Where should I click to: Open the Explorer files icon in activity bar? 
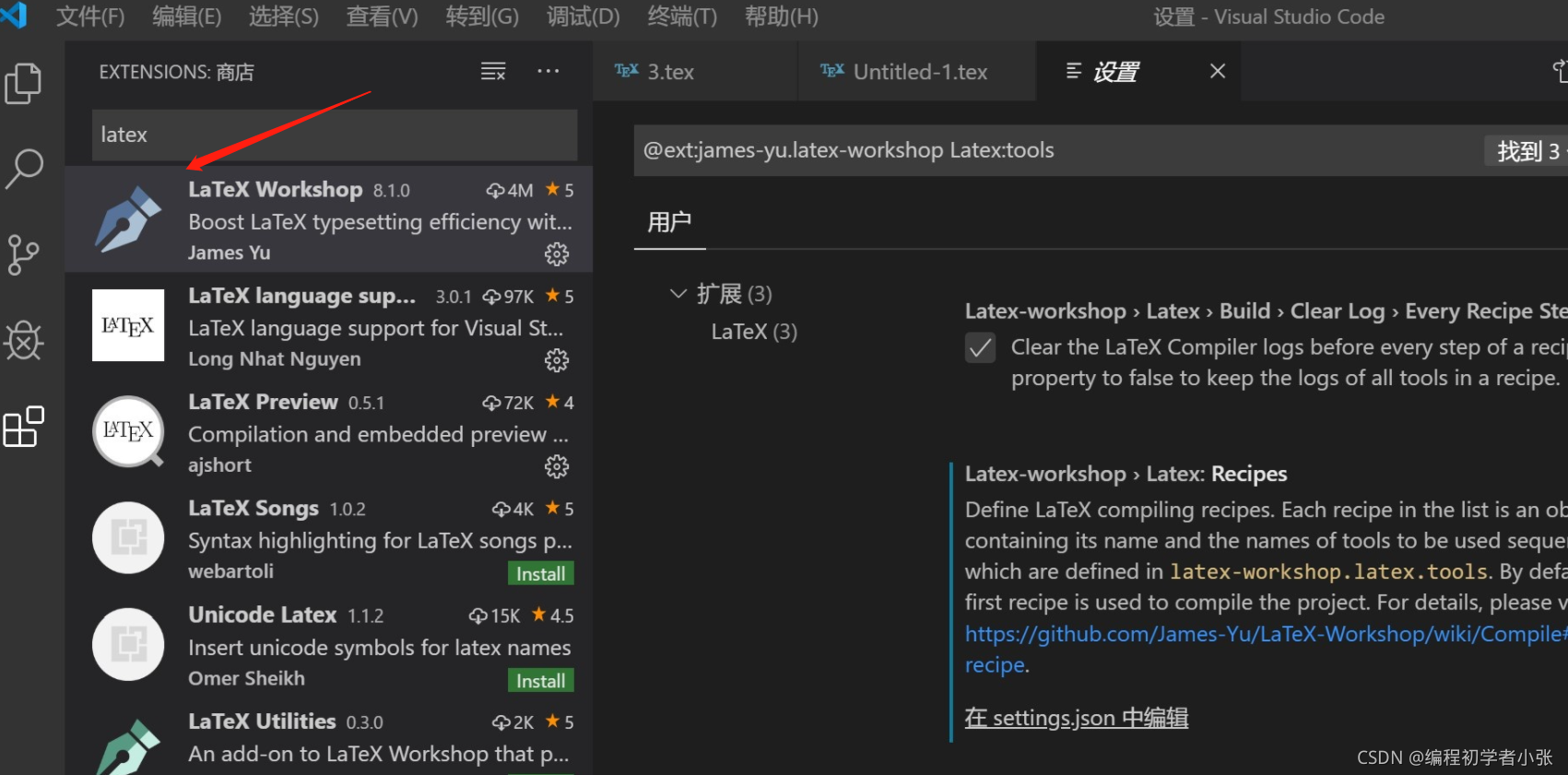[x=23, y=84]
